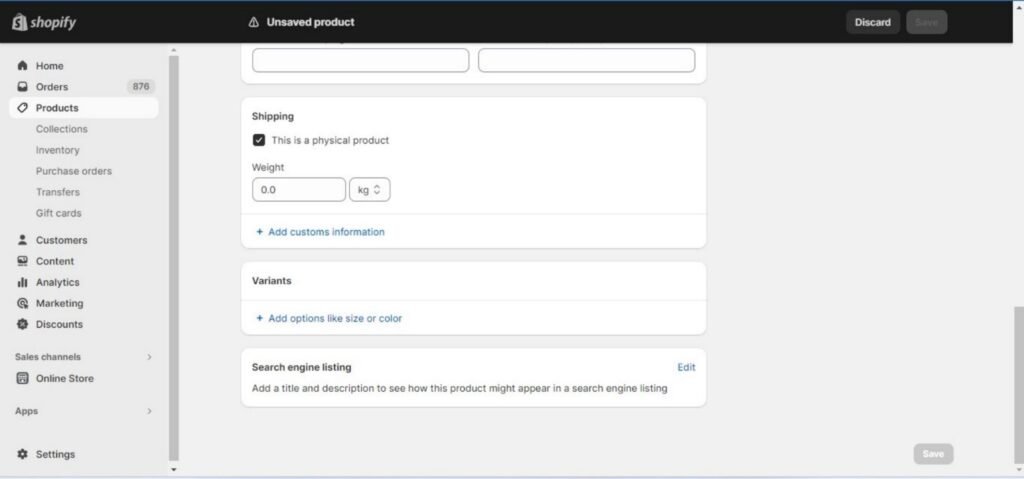
Task: Click the Discard button
Action: click(x=872, y=22)
